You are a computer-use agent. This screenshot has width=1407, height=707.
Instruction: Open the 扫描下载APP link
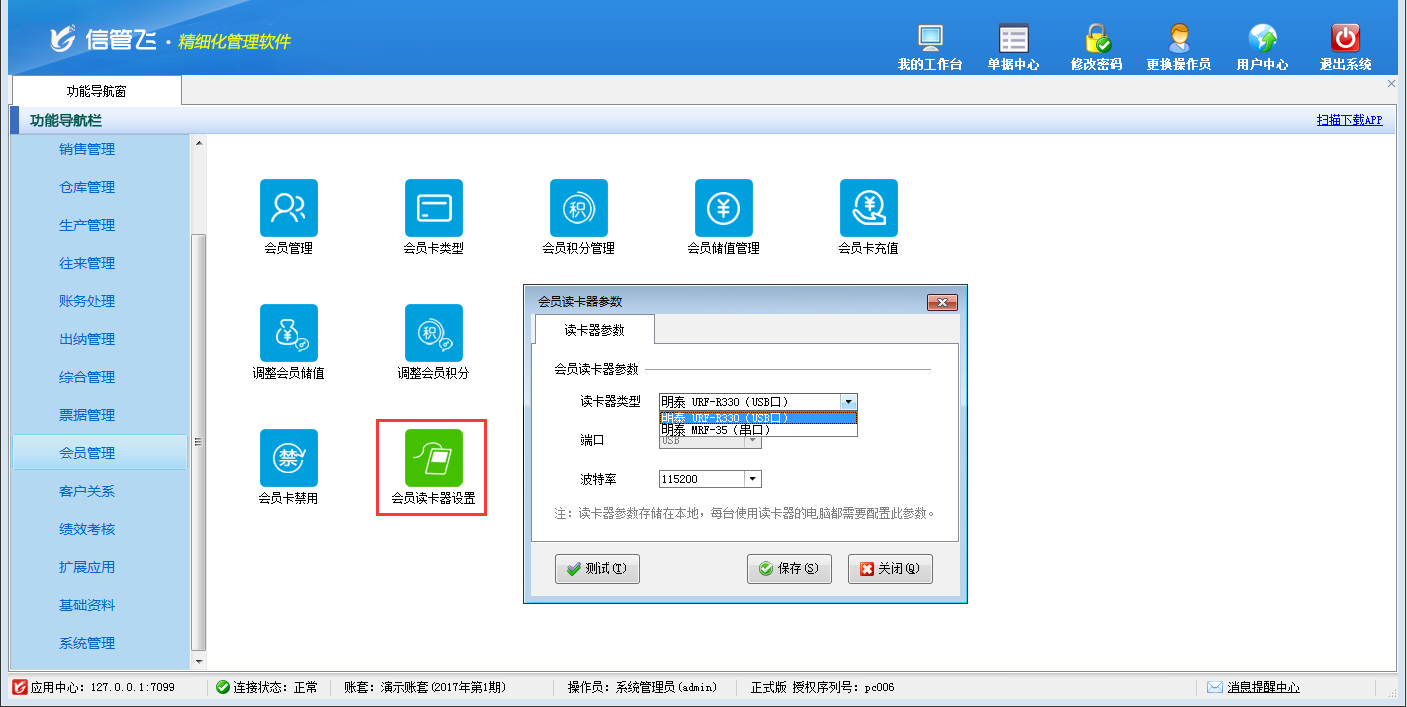[x=1349, y=120]
